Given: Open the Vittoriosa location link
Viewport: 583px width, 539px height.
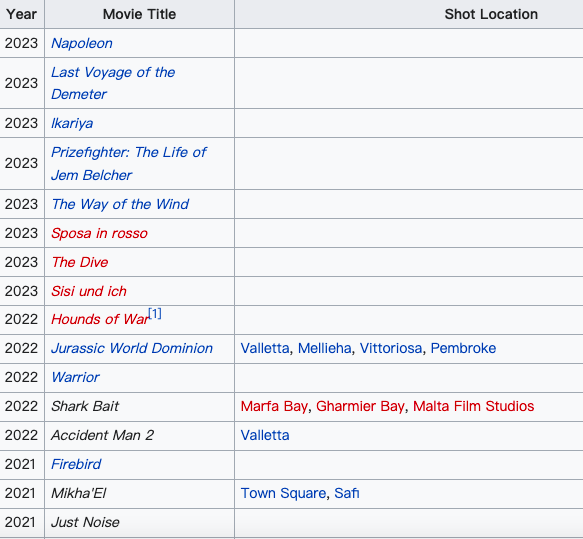Looking at the screenshot, I should (391, 348).
